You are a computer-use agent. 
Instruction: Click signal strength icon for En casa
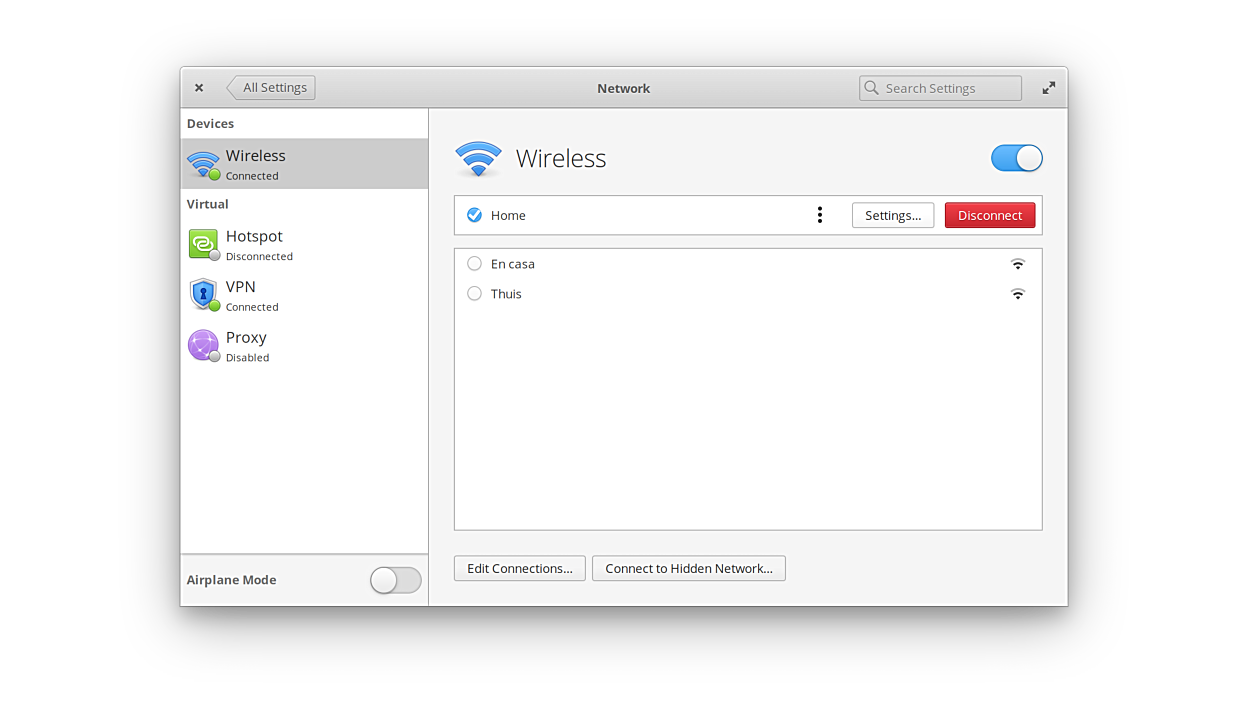(x=1017, y=264)
